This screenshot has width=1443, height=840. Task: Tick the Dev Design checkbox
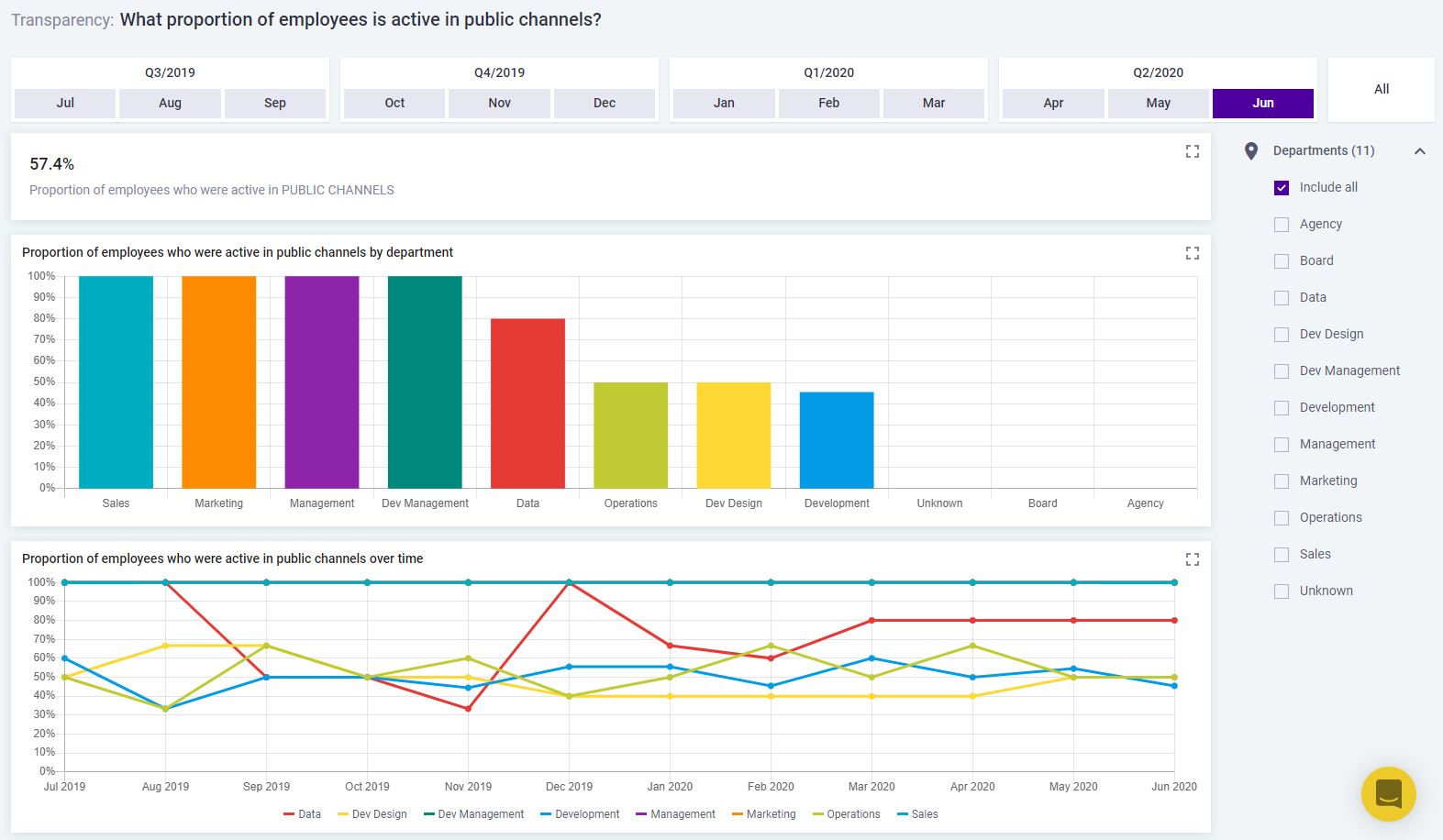(1282, 335)
